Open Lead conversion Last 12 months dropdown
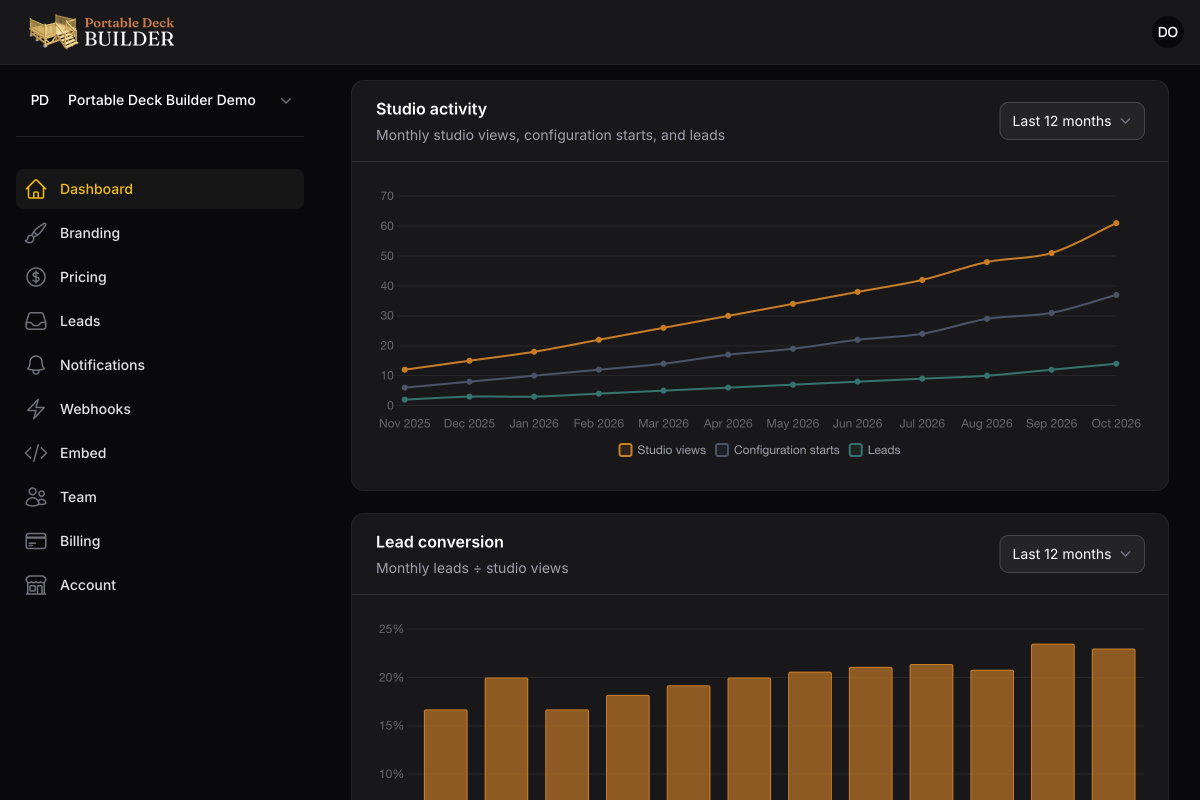 click(x=1072, y=554)
